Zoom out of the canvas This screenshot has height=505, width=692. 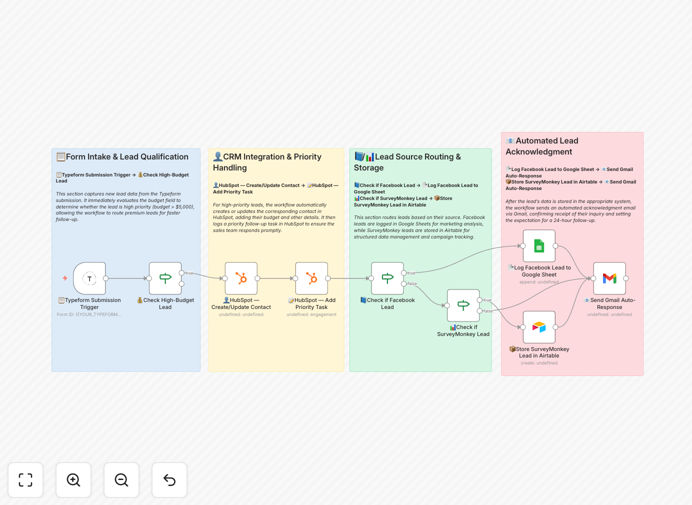pyautogui.click(x=121, y=480)
